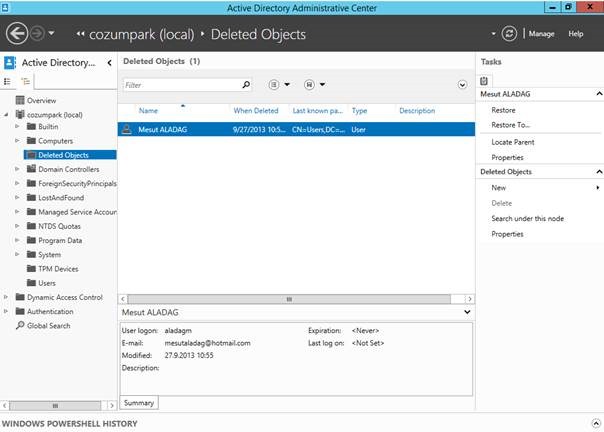
Task: Collapse the Deleted Objects tasks section
Action: (599, 171)
